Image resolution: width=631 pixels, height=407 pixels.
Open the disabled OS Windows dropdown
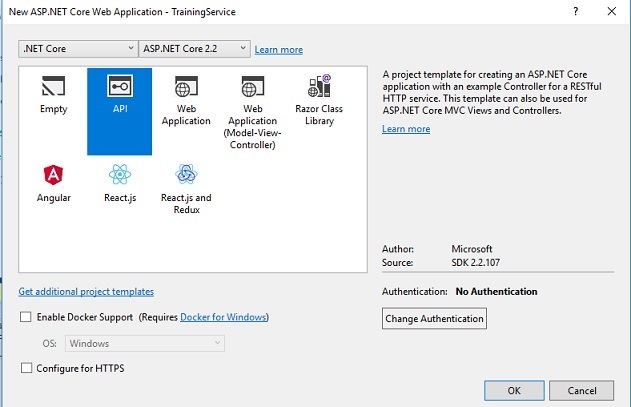(145, 343)
